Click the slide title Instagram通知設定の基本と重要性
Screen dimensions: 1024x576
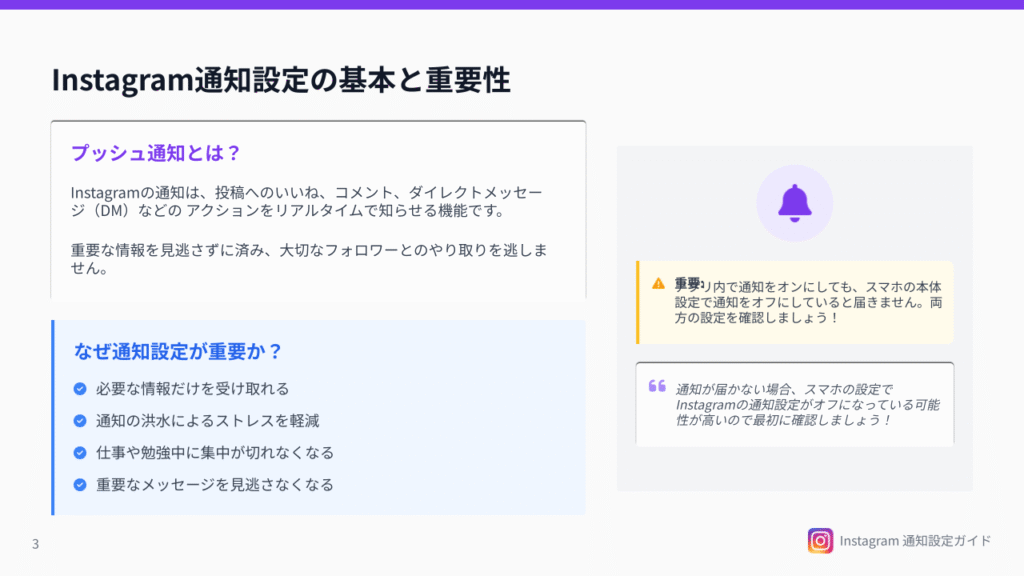[x=281, y=80]
